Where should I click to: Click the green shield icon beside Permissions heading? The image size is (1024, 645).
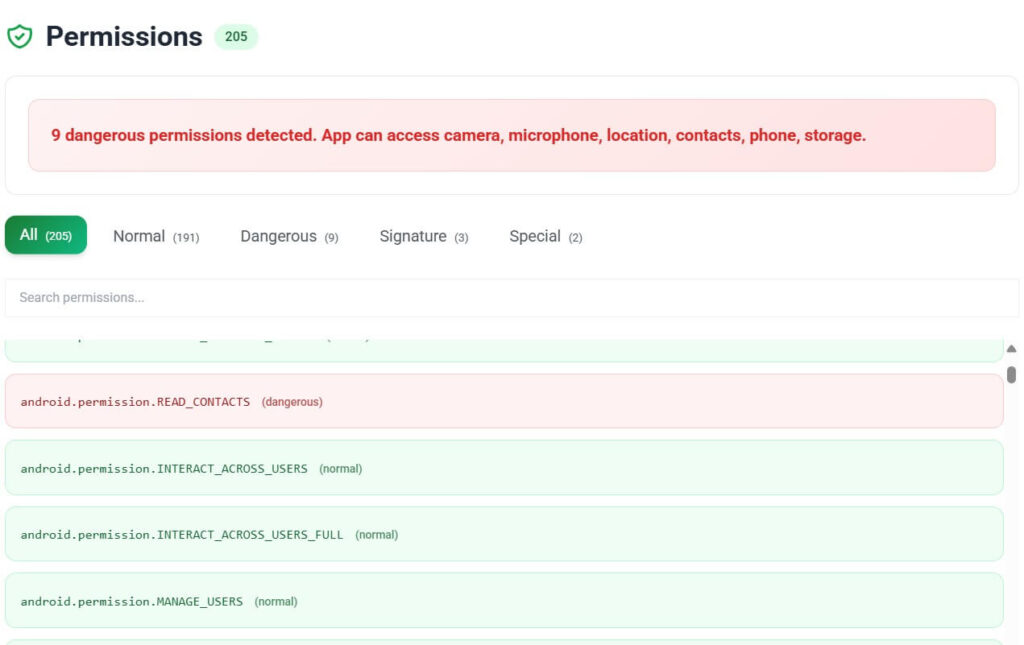(x=20, y=34)
